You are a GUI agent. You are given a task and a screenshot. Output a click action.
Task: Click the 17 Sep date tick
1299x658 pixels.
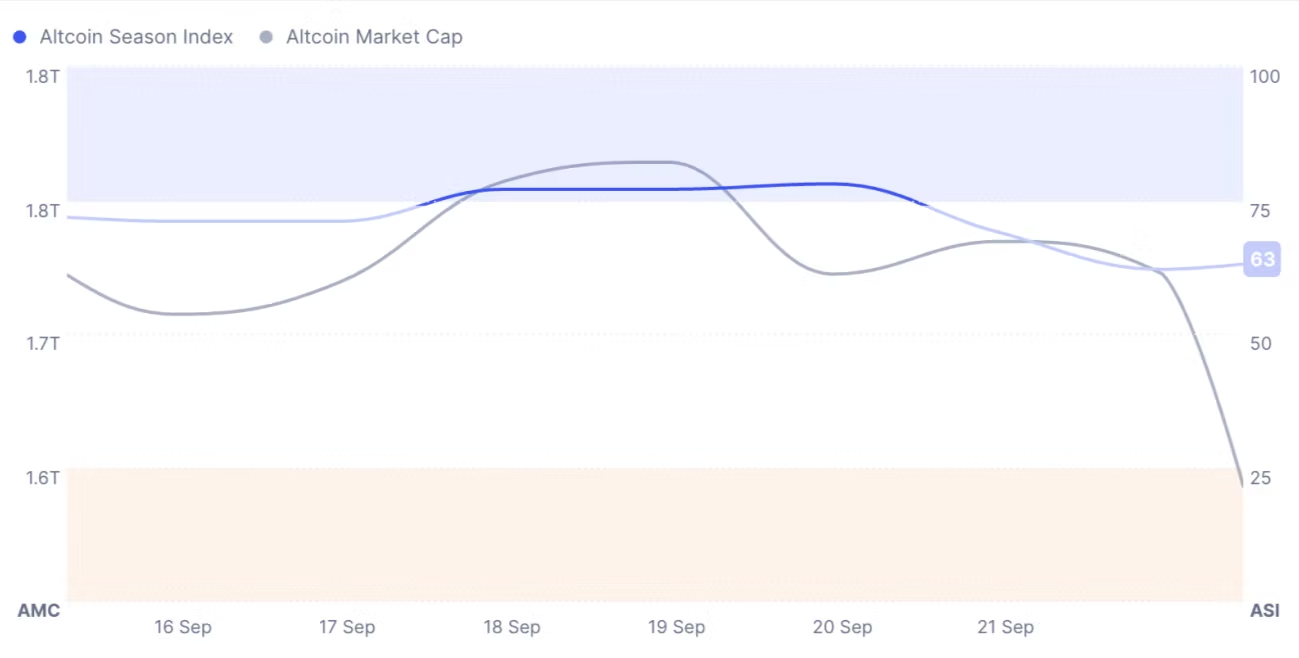347,627
